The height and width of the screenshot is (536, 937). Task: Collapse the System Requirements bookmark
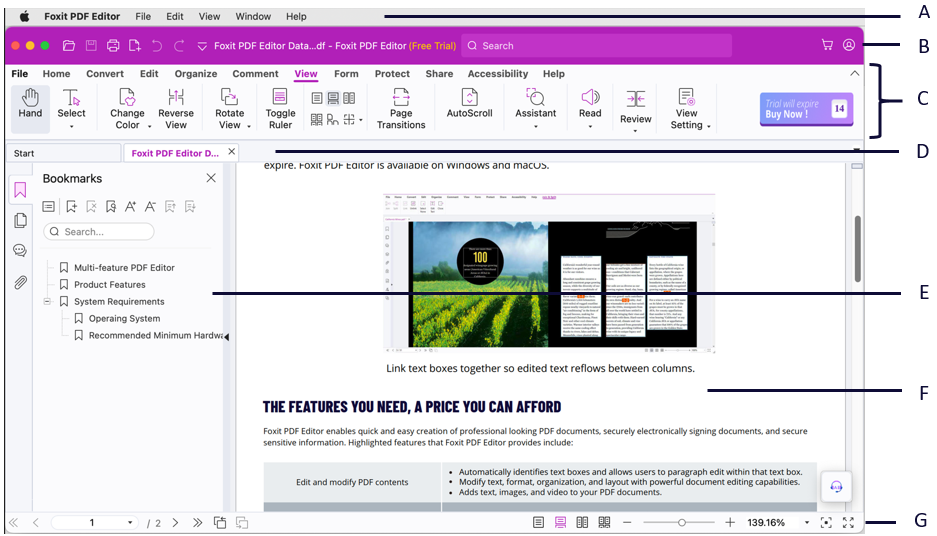pos(47,301)
